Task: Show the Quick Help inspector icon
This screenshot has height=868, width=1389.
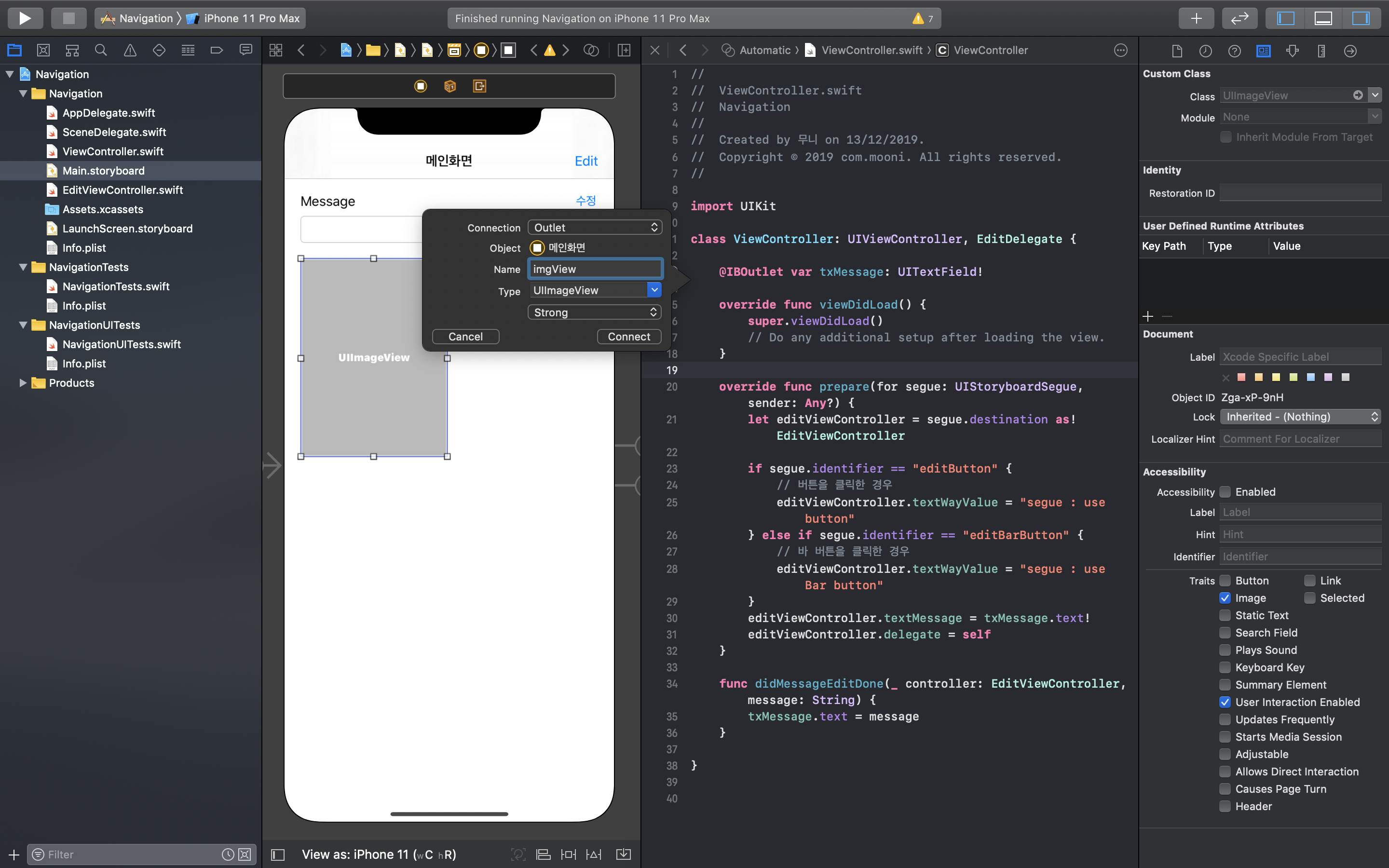Action: pyautogui.click(x=1234, y=51)
